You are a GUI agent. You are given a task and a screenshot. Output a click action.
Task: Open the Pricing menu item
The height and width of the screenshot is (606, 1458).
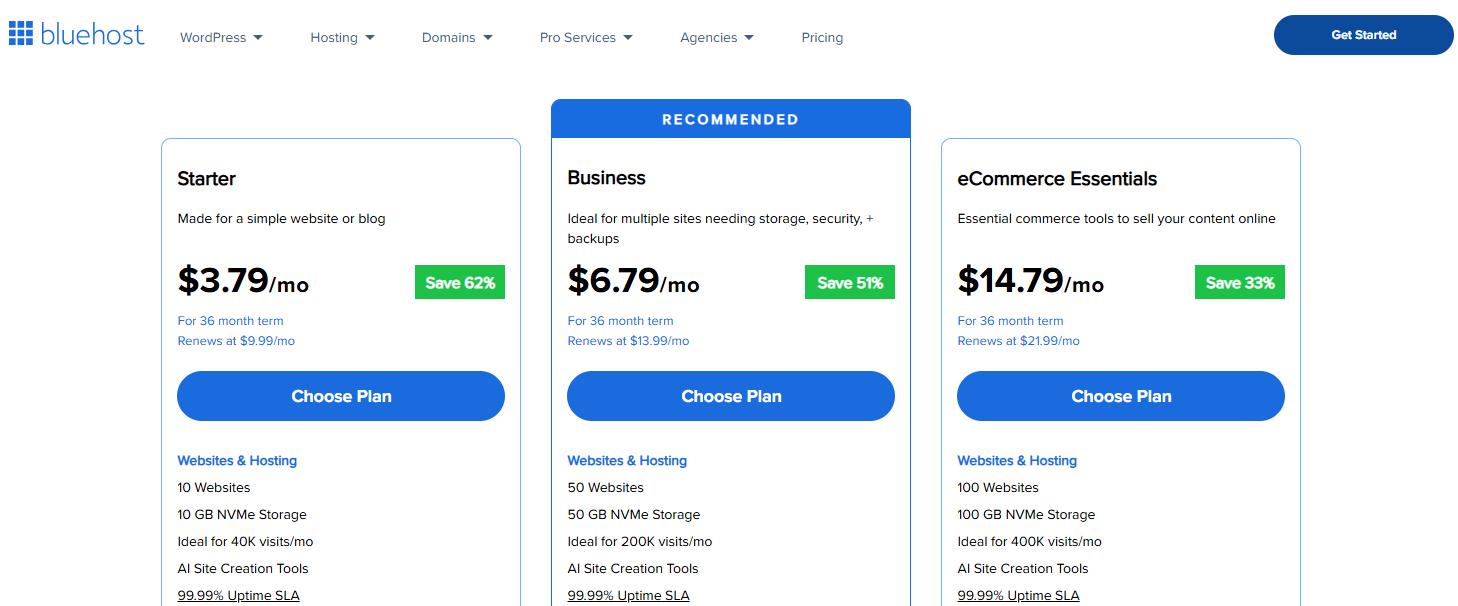[x=822, y=38]
